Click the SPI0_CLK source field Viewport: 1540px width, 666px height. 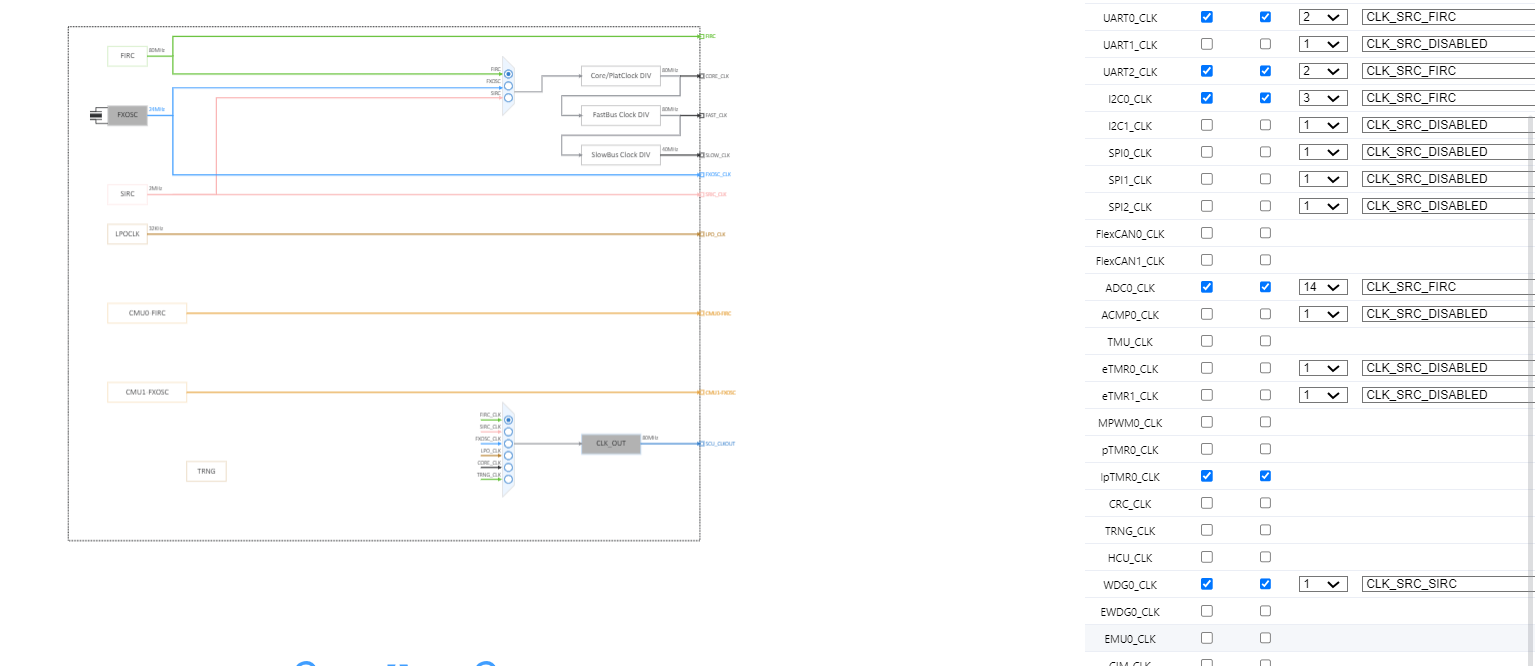(x=1446, y=152)
